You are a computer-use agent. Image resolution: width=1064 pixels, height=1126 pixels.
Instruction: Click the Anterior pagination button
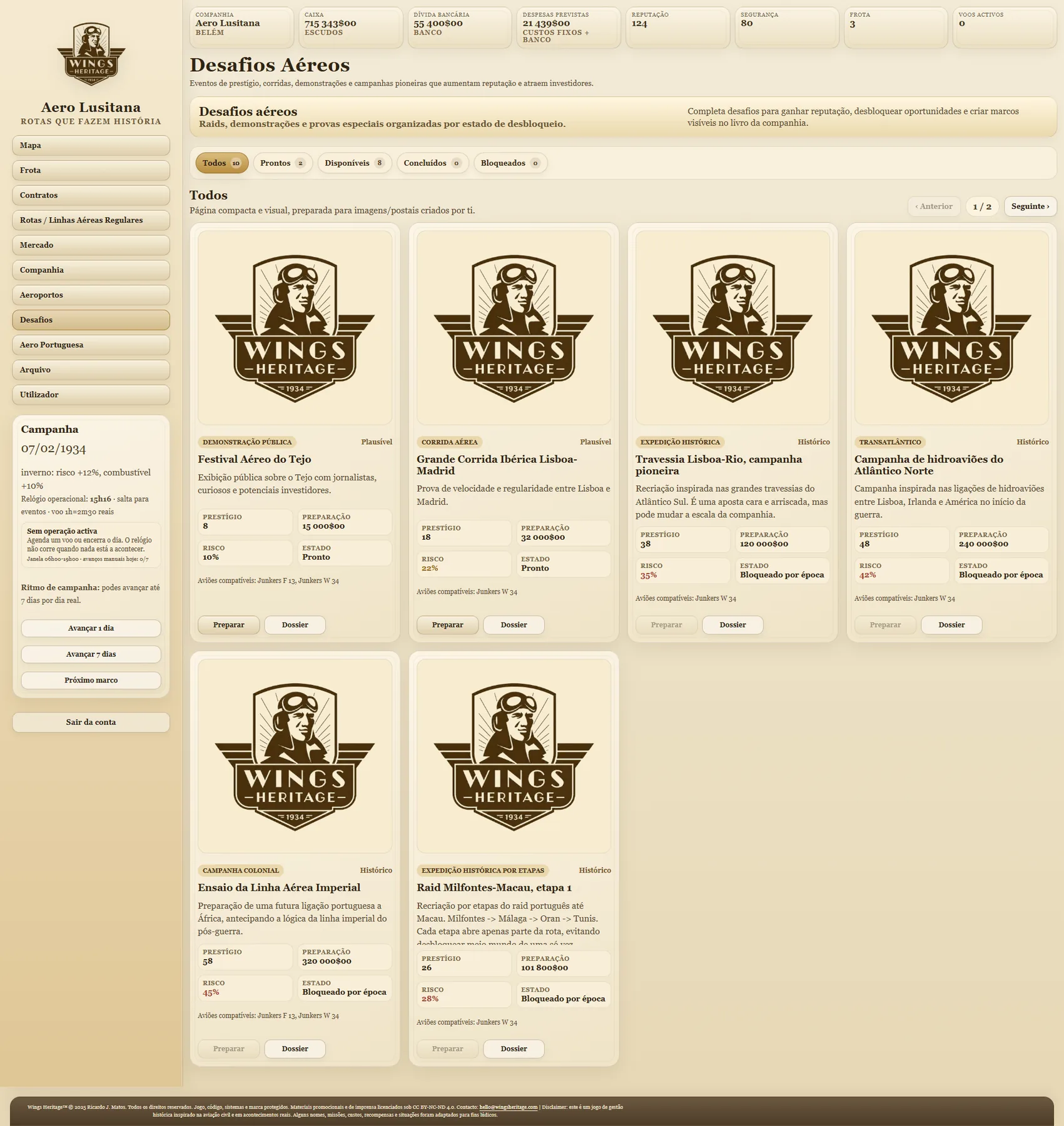click(934, 206)
